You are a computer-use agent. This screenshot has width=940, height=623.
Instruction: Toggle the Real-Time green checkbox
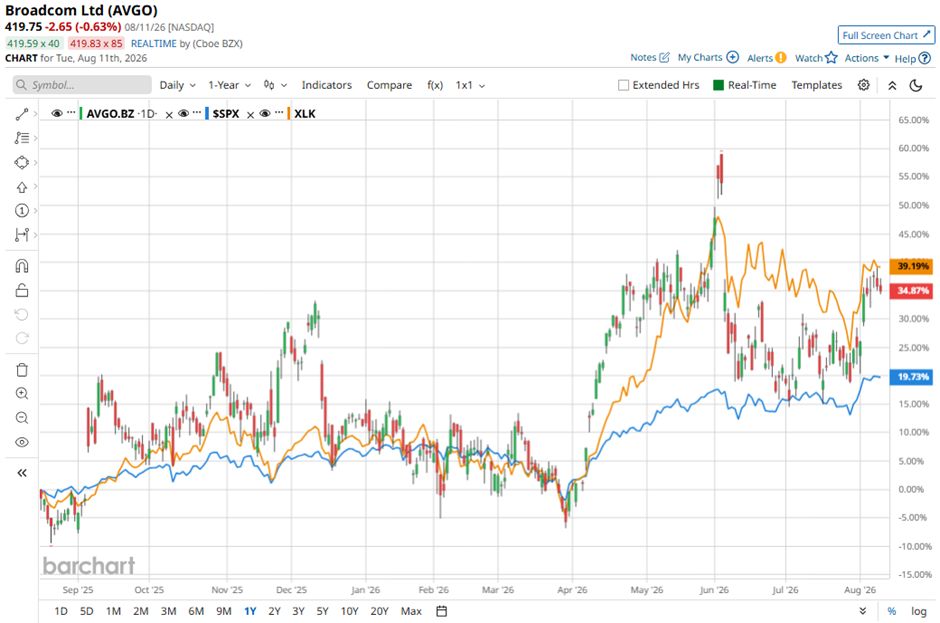click(718, 85)
